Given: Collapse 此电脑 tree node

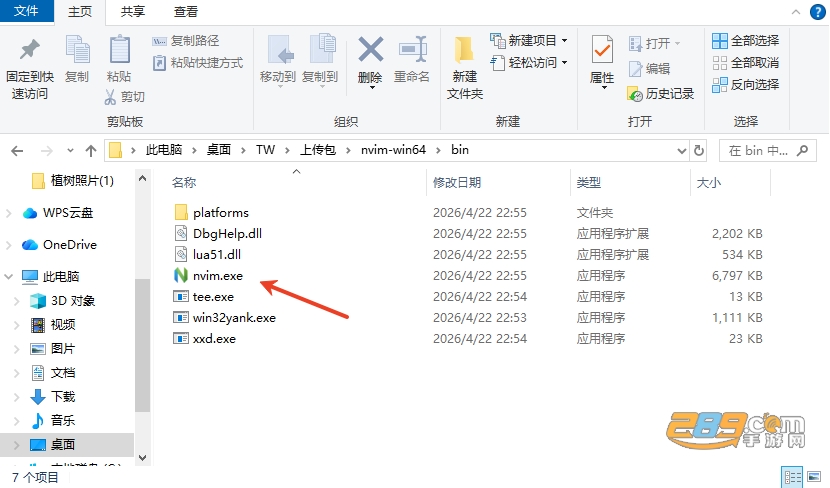Looking at the screenshot, I should point(8,277).
